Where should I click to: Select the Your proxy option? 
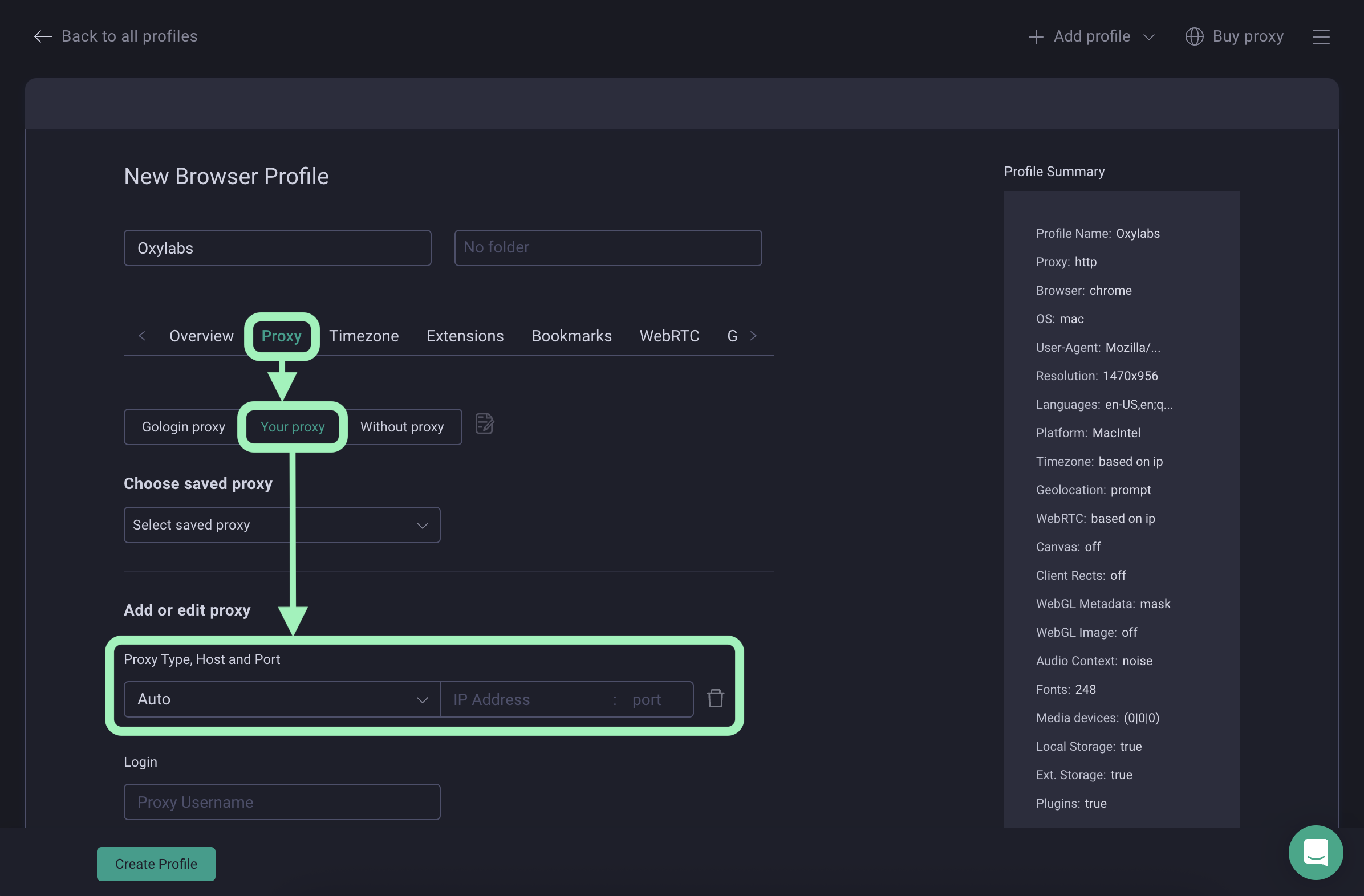point(293,427)
